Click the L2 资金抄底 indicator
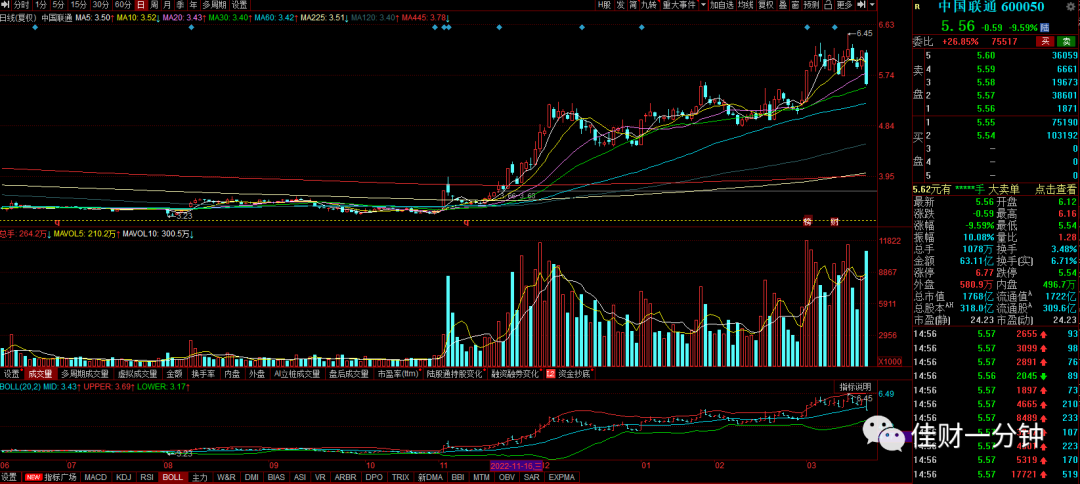 pos(569,375)
